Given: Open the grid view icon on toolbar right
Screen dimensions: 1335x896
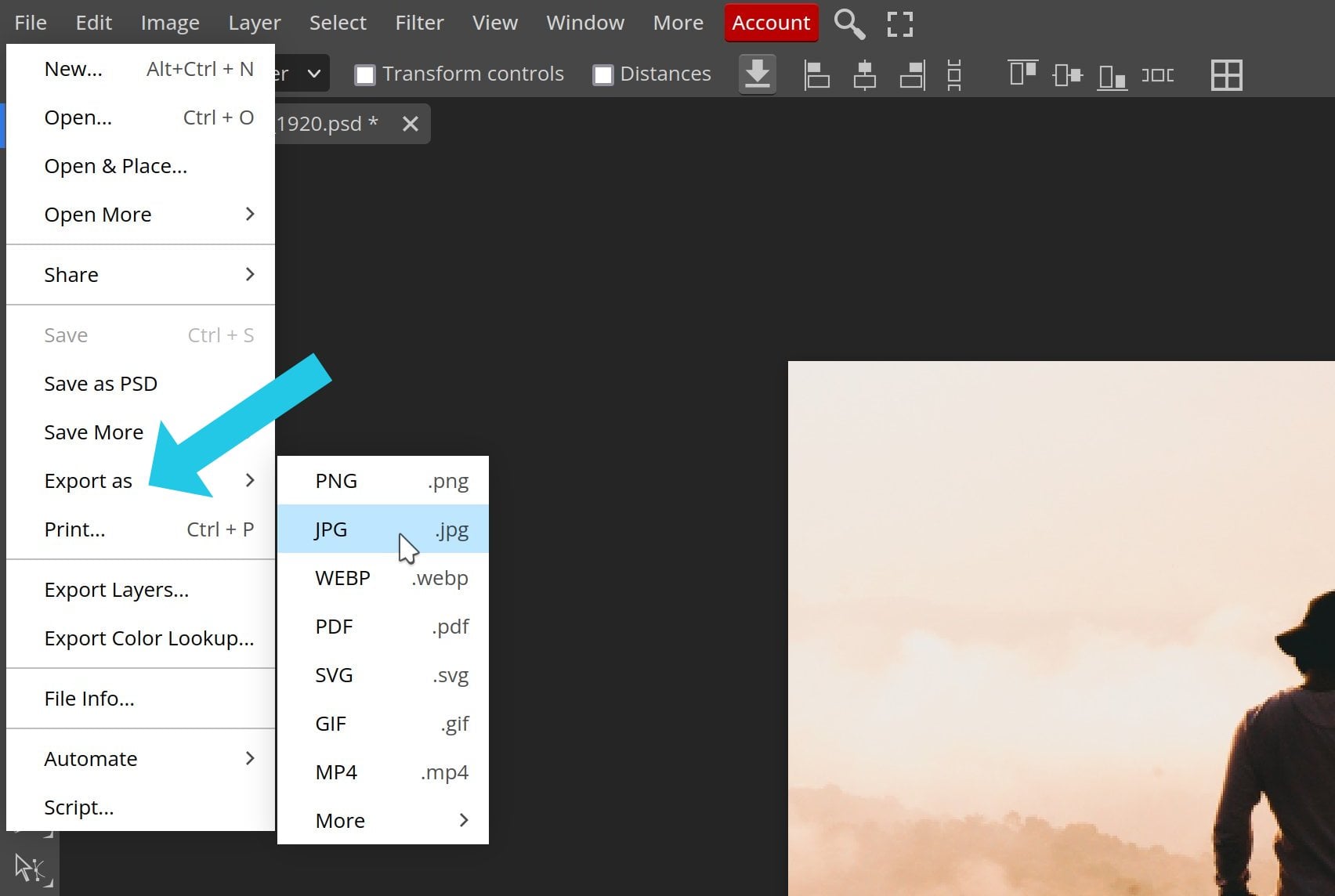Looking at the screenshot, I should point(1226,74).
